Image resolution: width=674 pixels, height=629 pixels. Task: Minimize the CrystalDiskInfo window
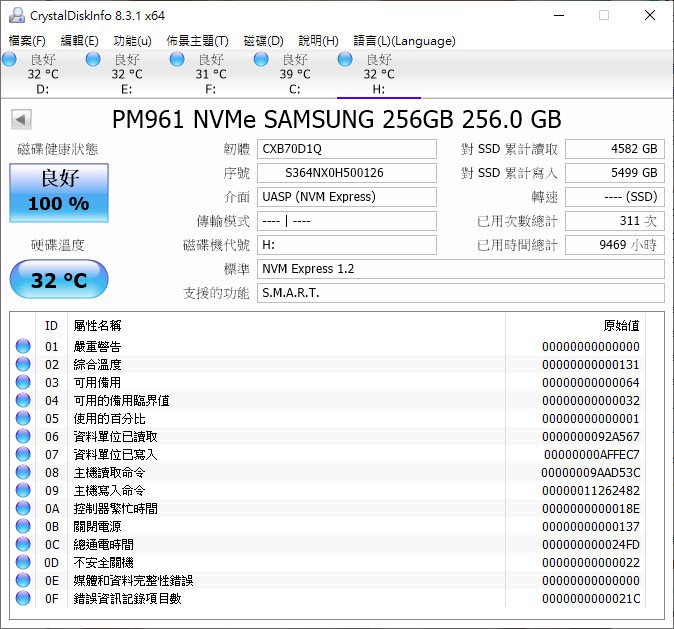559,15
